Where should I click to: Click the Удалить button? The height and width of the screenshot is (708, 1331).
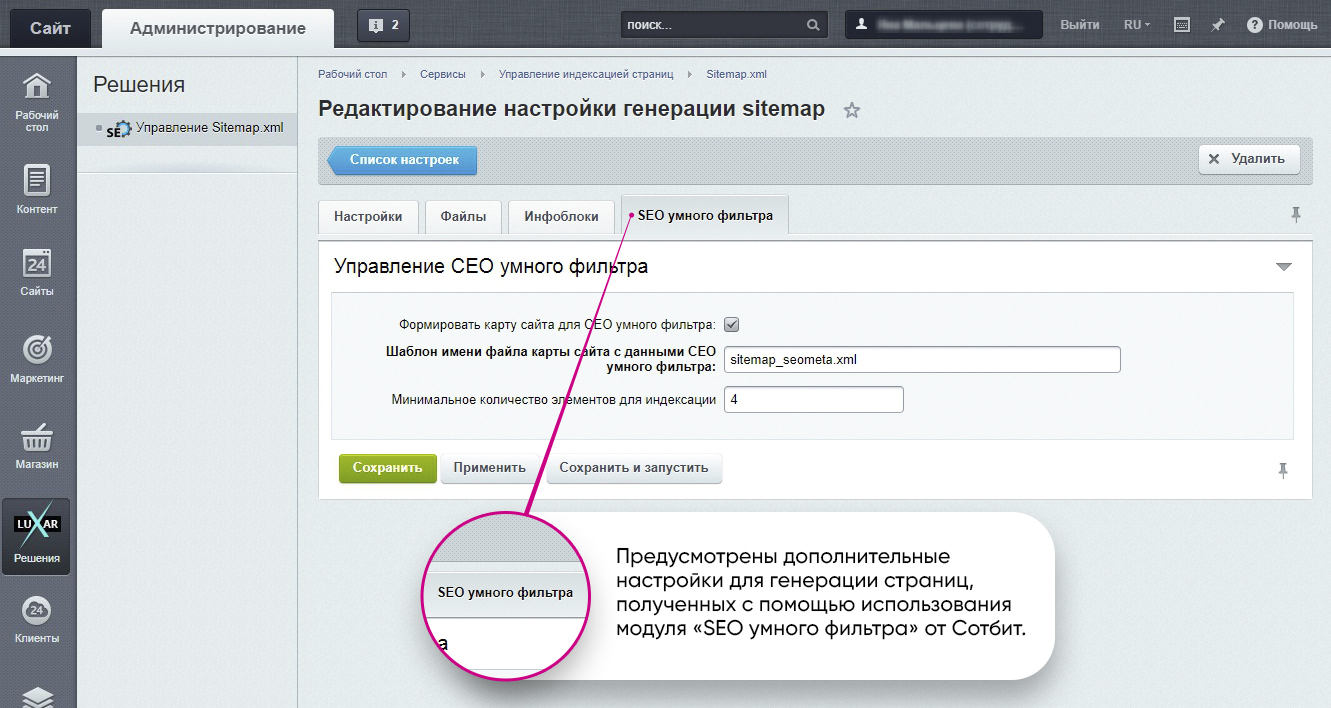click(x=1249, y=159)
